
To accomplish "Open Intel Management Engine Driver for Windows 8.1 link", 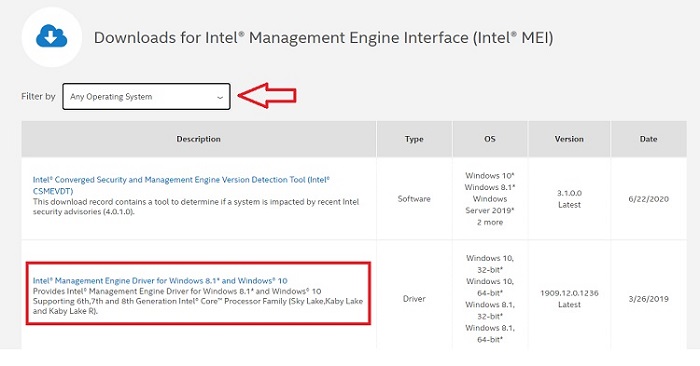I will tap(160, 281).
